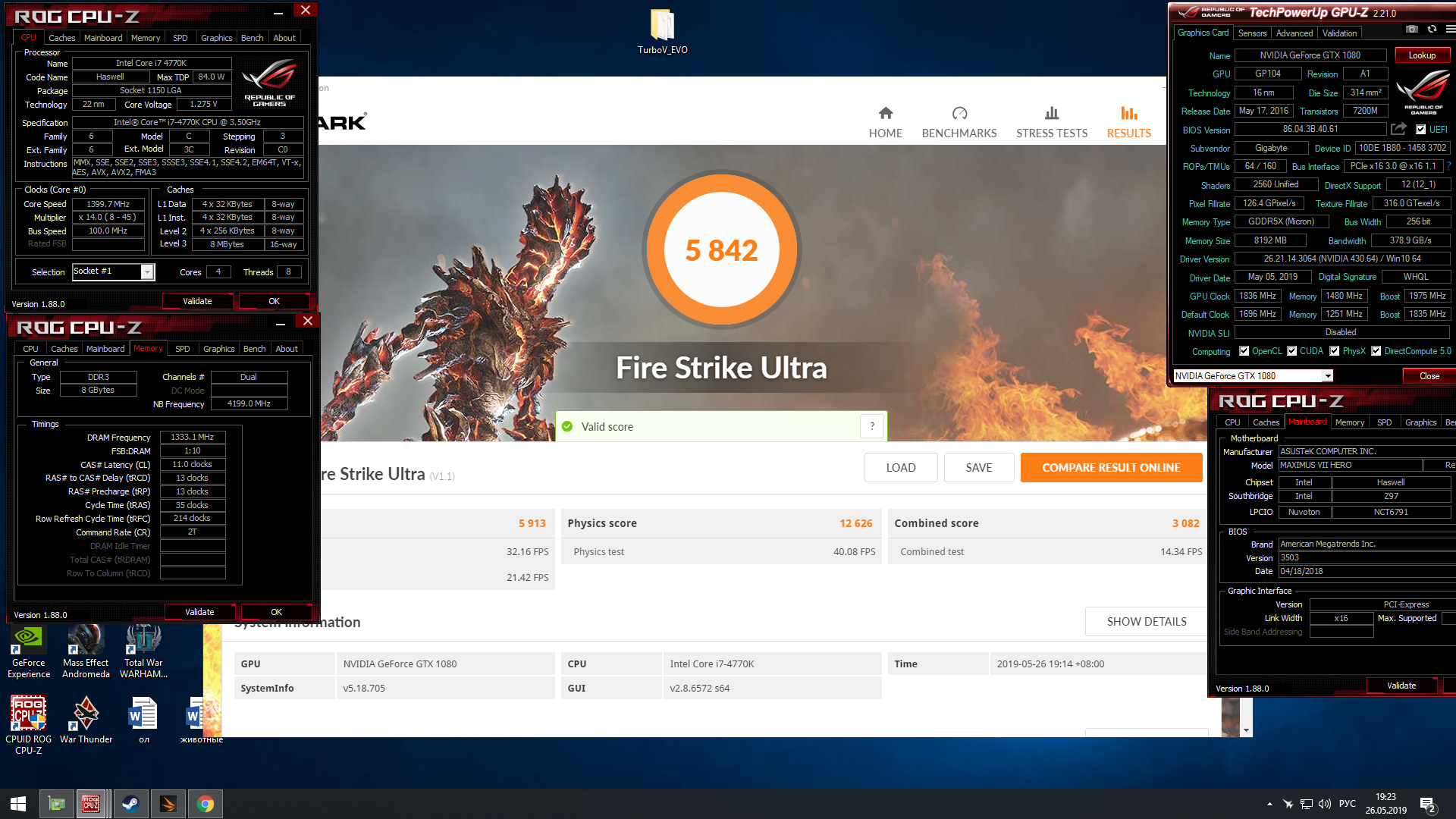Click Lookup button in GPU-Z
This screenshot has width=1456, height=819.
coord(1422,55)
